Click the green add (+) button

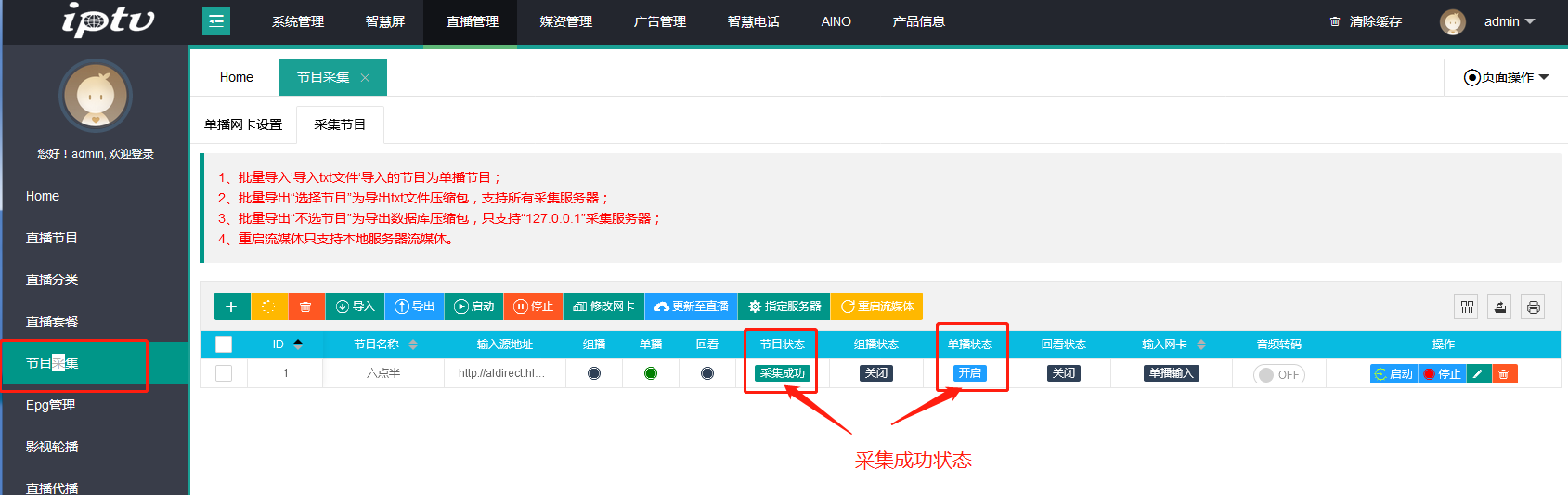[x=231, y=306]
